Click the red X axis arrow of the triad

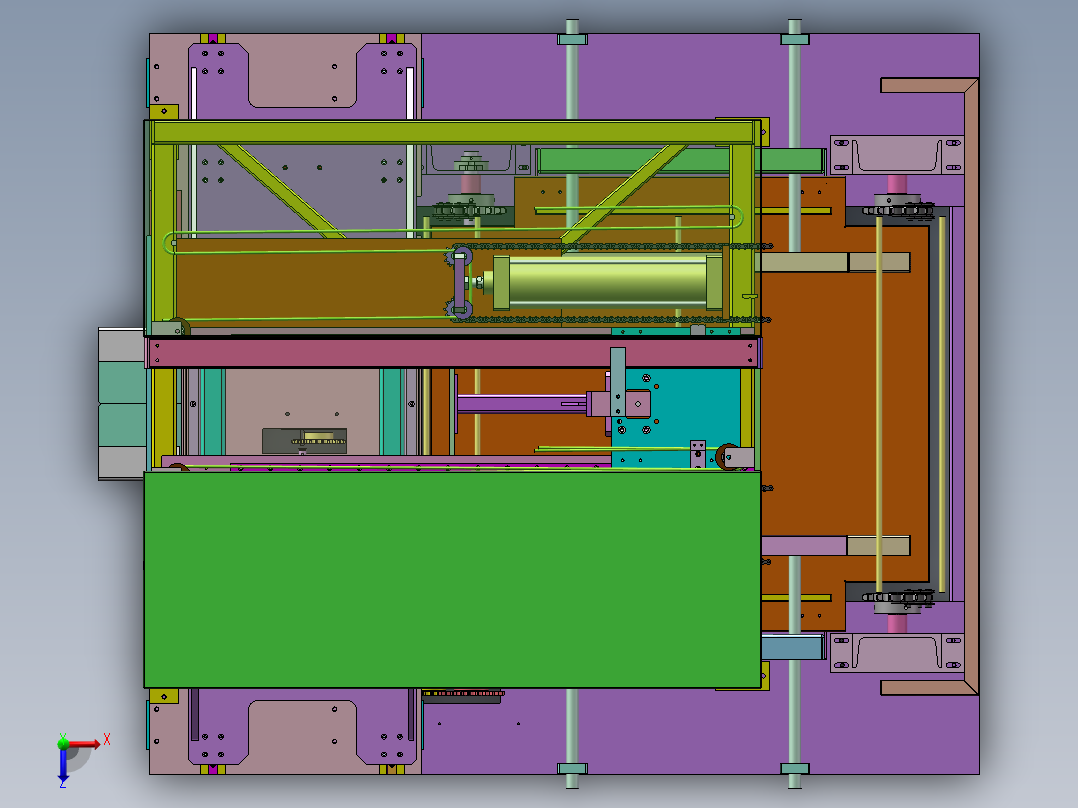(84, 744)
